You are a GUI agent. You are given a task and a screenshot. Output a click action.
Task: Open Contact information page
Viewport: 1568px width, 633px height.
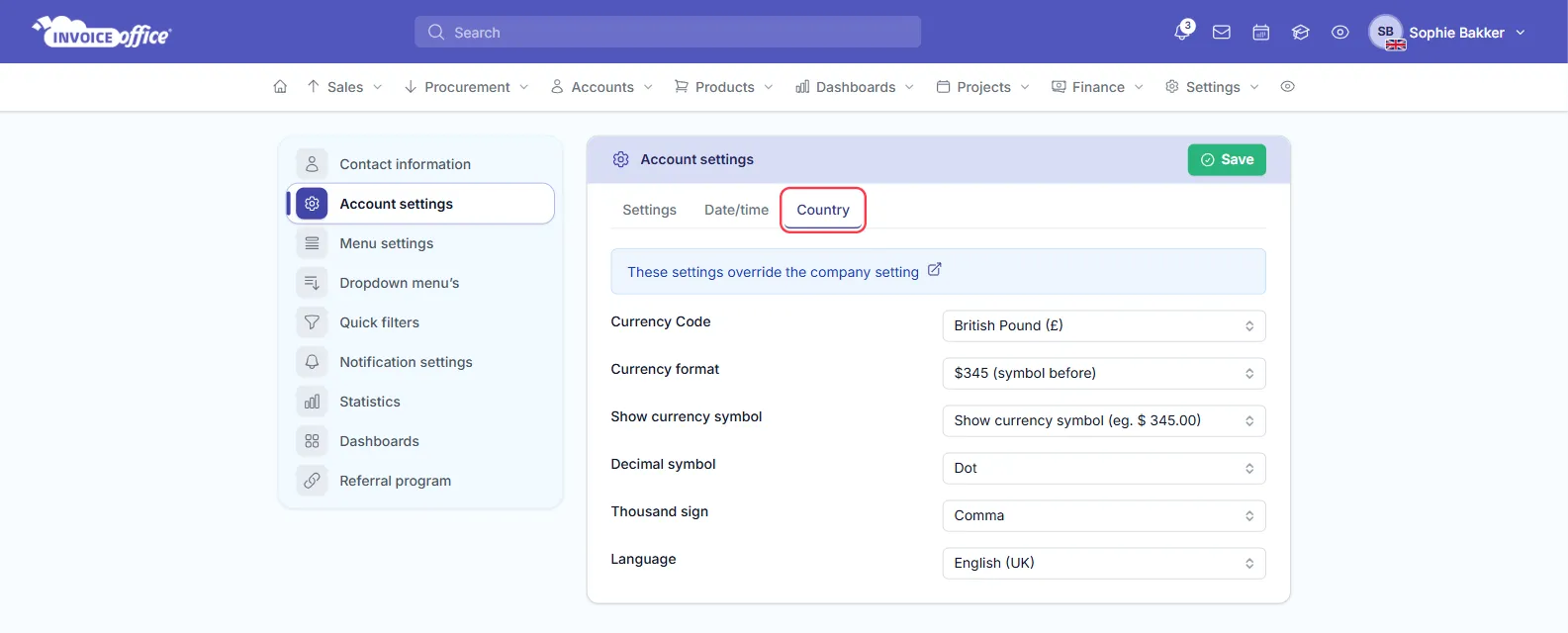coord(420,164)
